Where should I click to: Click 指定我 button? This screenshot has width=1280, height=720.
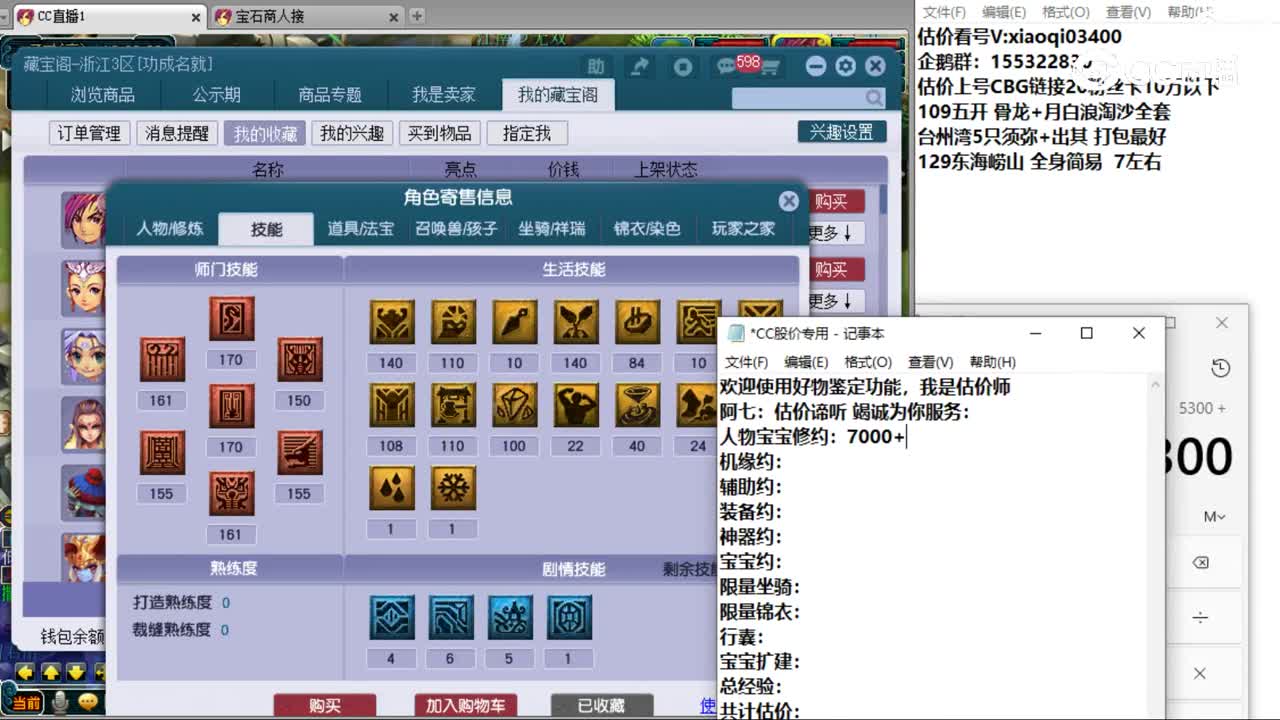[527, 133]
